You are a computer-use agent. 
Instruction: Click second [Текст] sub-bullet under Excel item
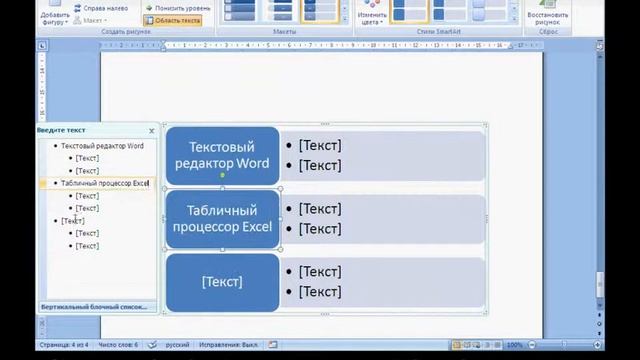point(87,208)
